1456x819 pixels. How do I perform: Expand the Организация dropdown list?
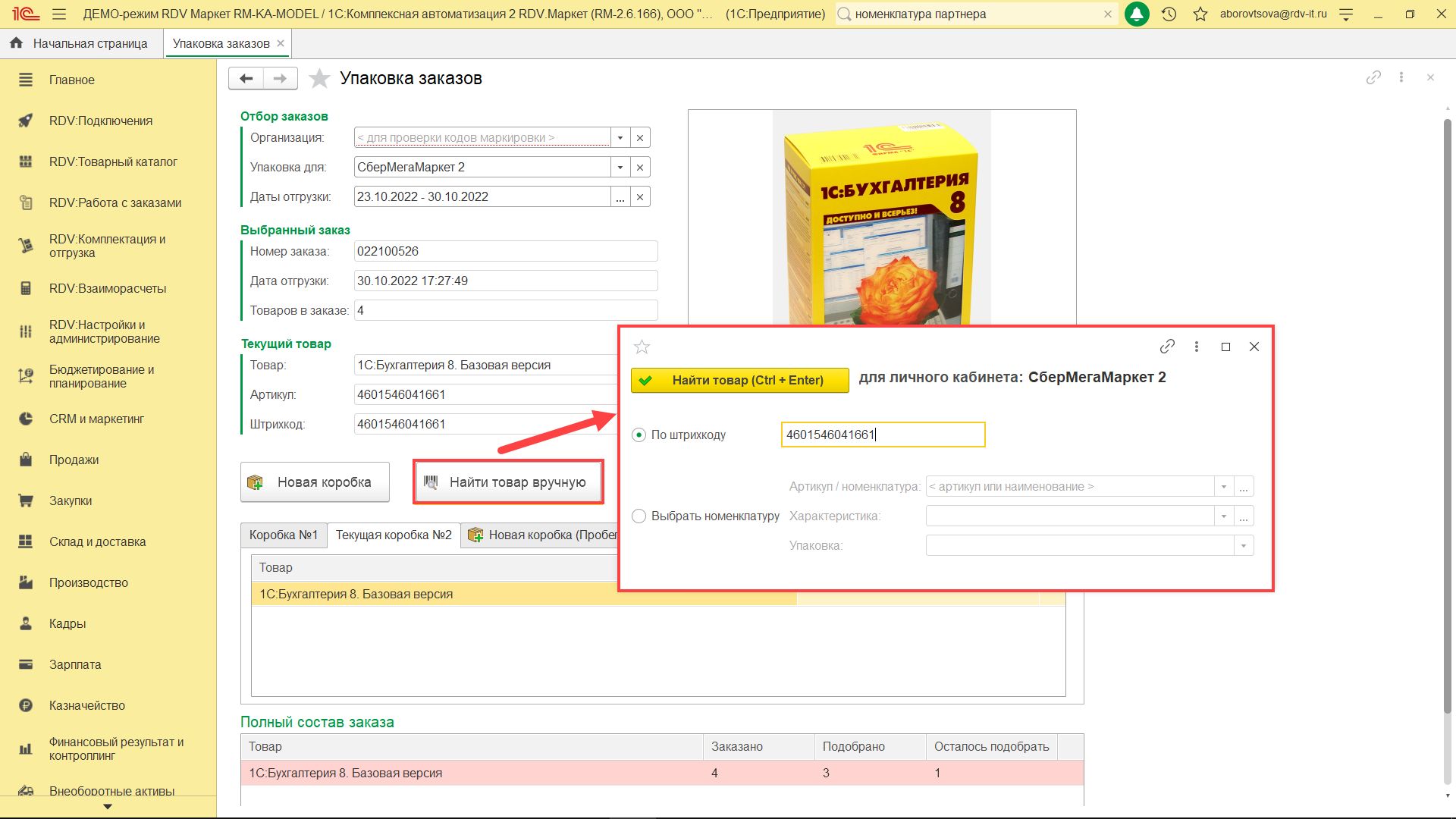coord(620,137)
